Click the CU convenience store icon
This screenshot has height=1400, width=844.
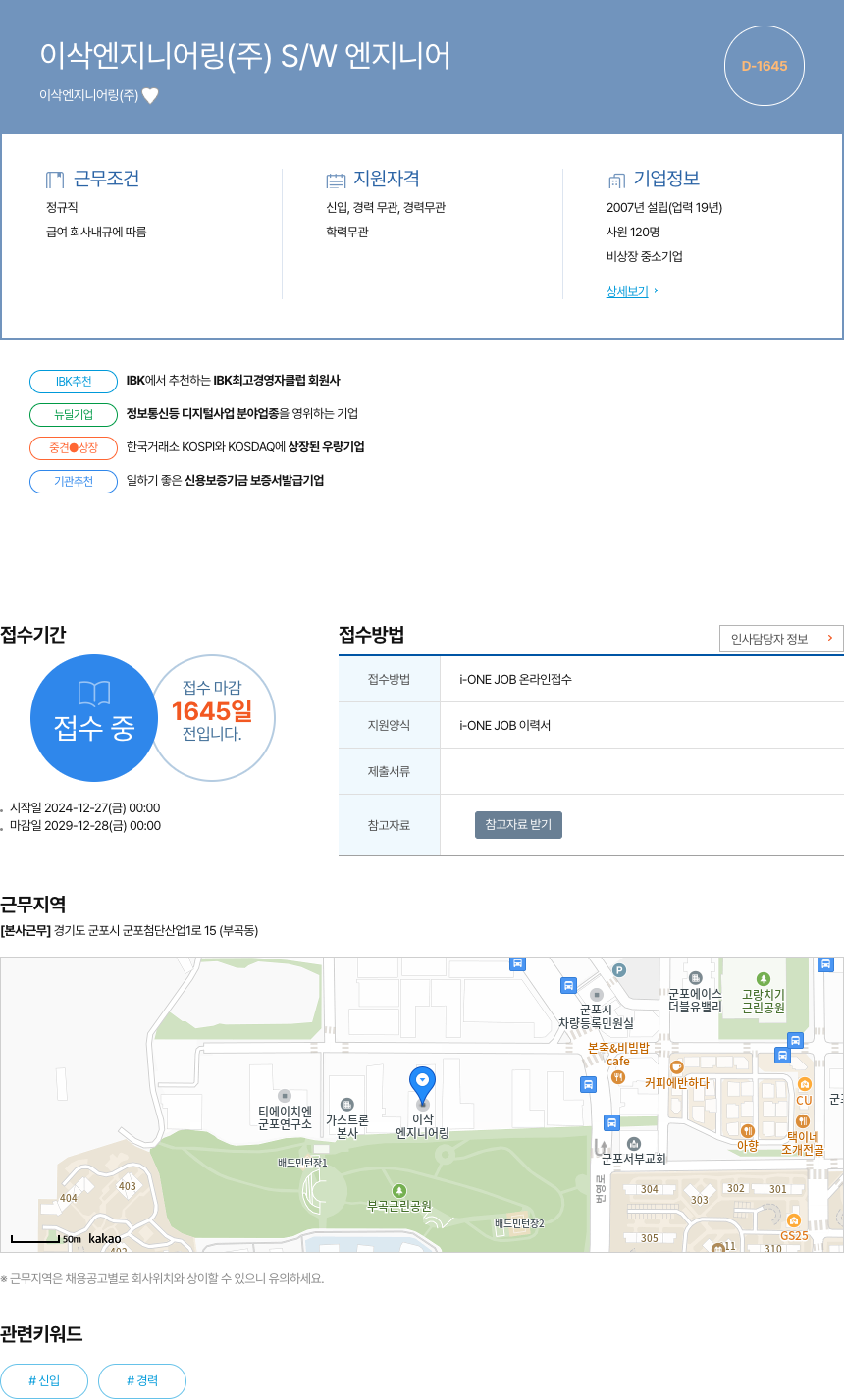[x=805, y=1084]
